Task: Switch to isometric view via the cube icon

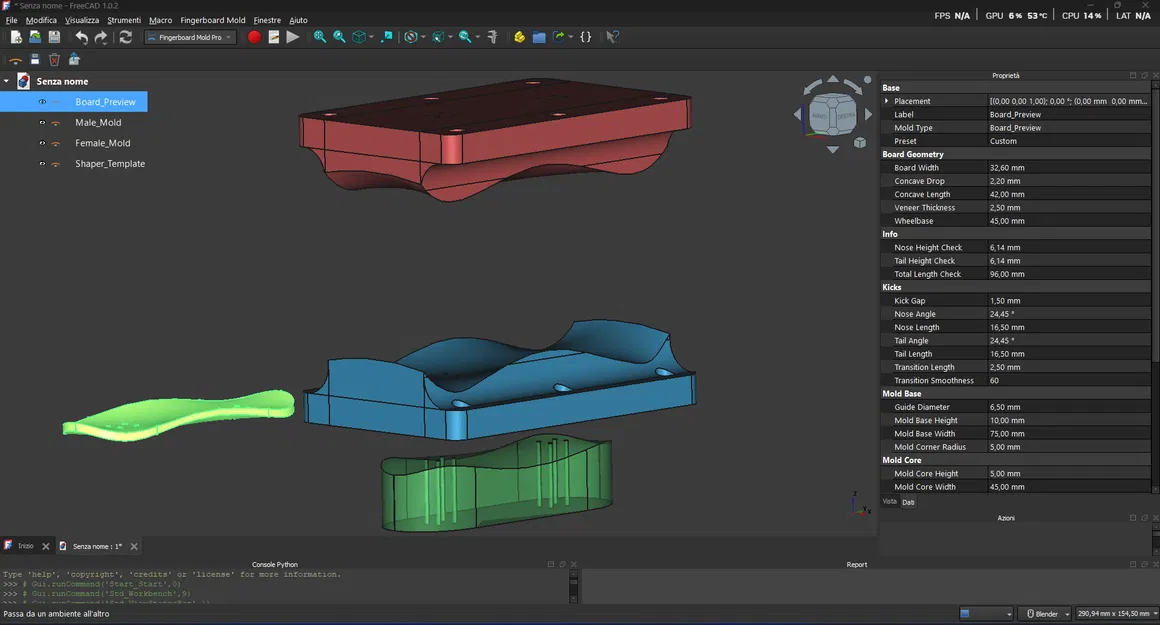Action: point(357,37)
